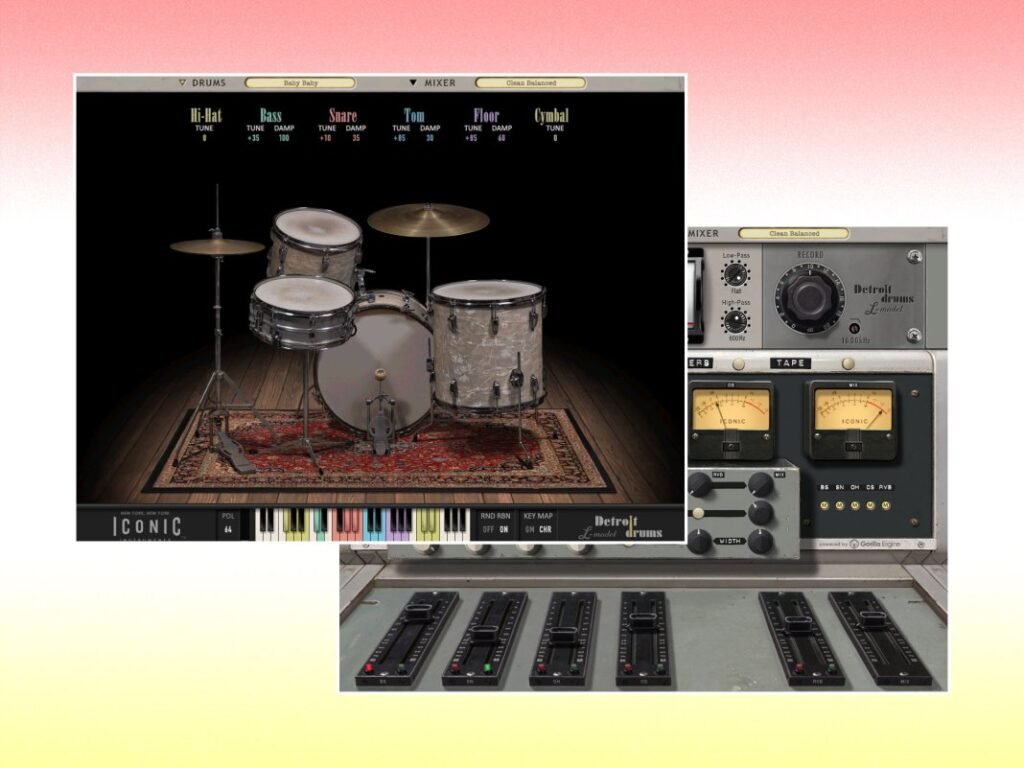Select the Snare drum label
1024x768 pixels.
click(343, 116)
